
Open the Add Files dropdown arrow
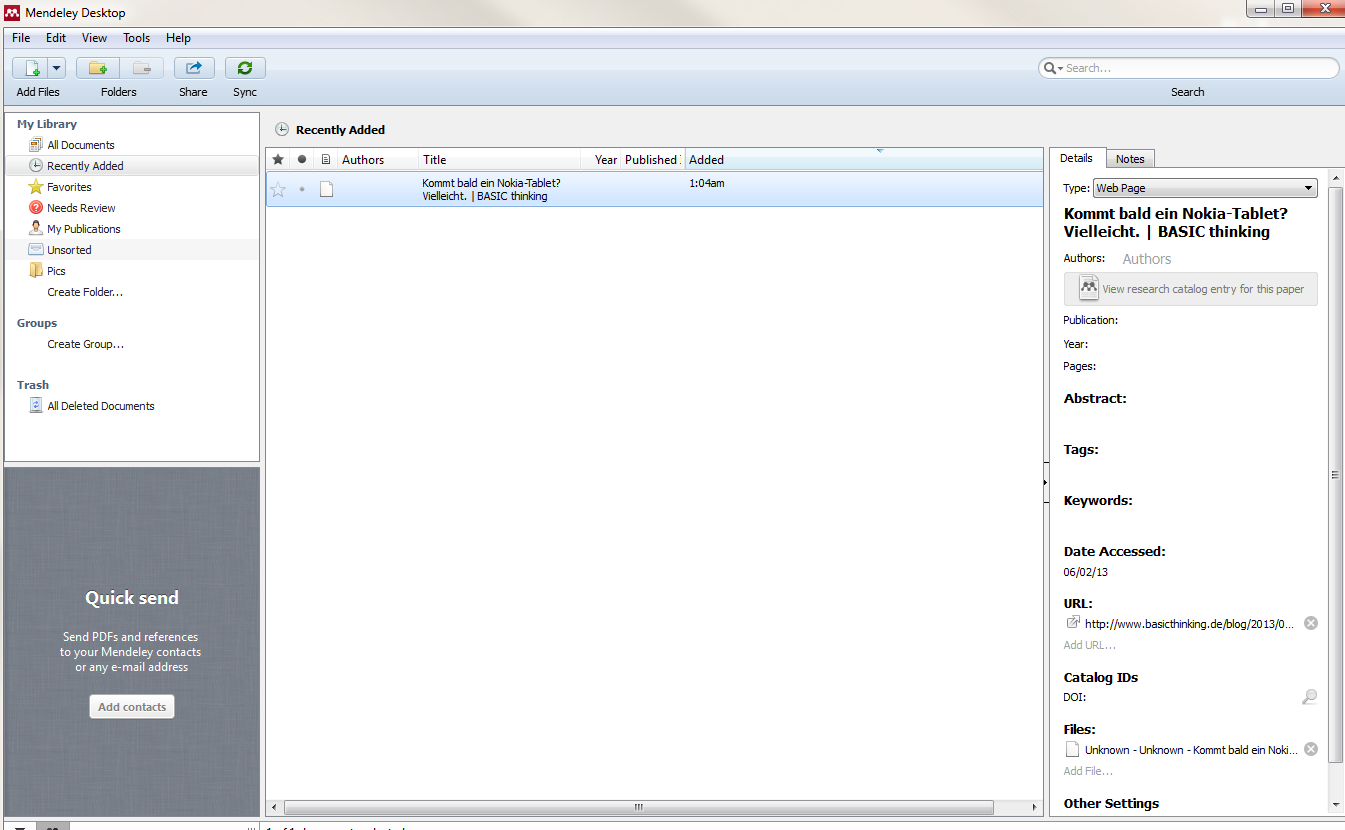click(x=56, y=68)
